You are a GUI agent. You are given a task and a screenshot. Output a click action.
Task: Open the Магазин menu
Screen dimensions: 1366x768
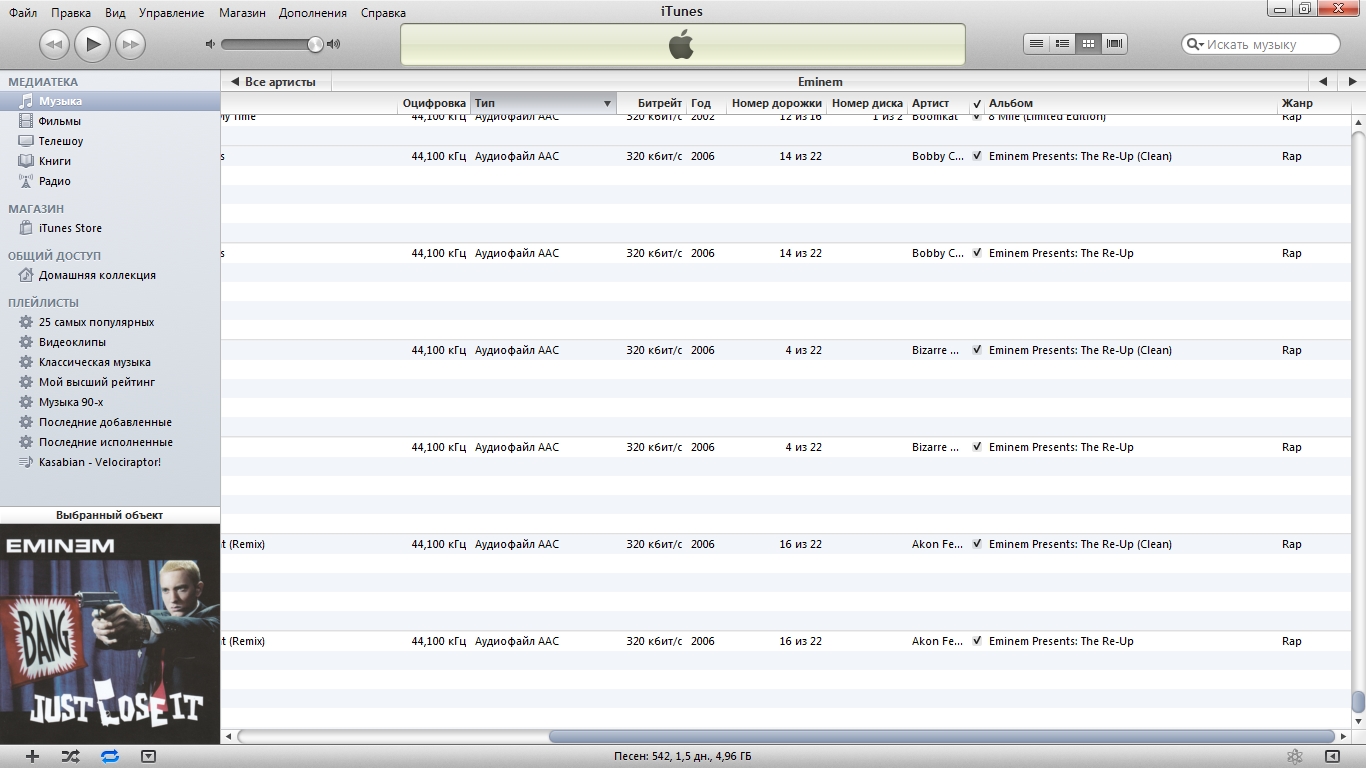[241, 13]
